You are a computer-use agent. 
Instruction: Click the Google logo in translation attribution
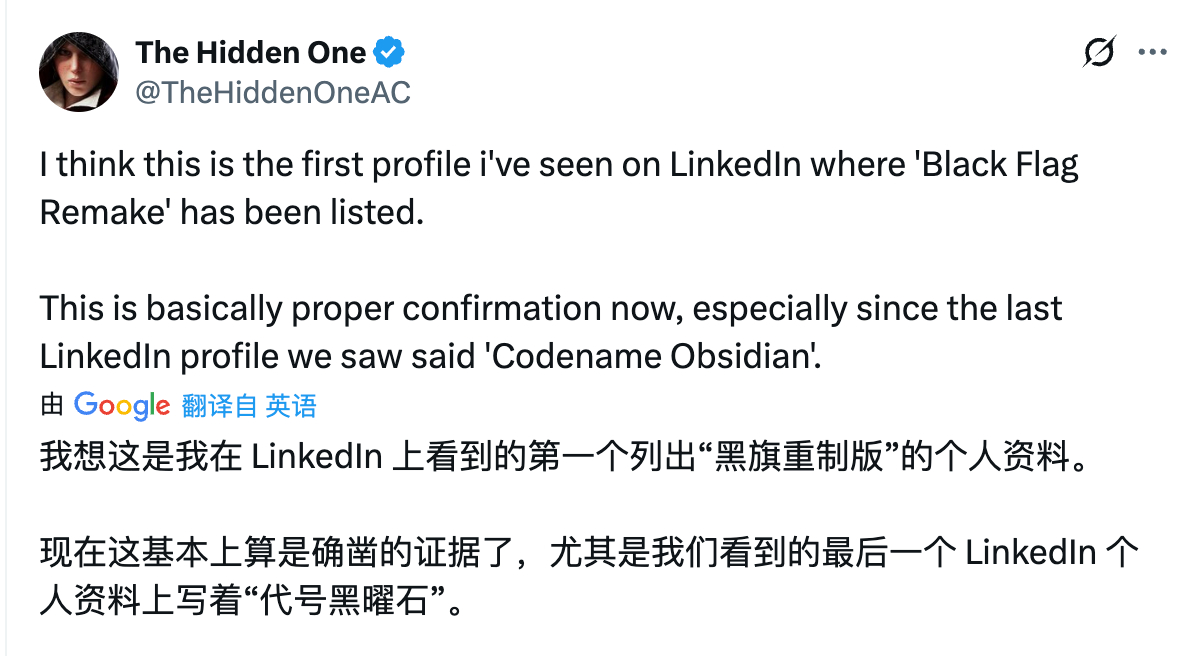click(x=121, y=405)
